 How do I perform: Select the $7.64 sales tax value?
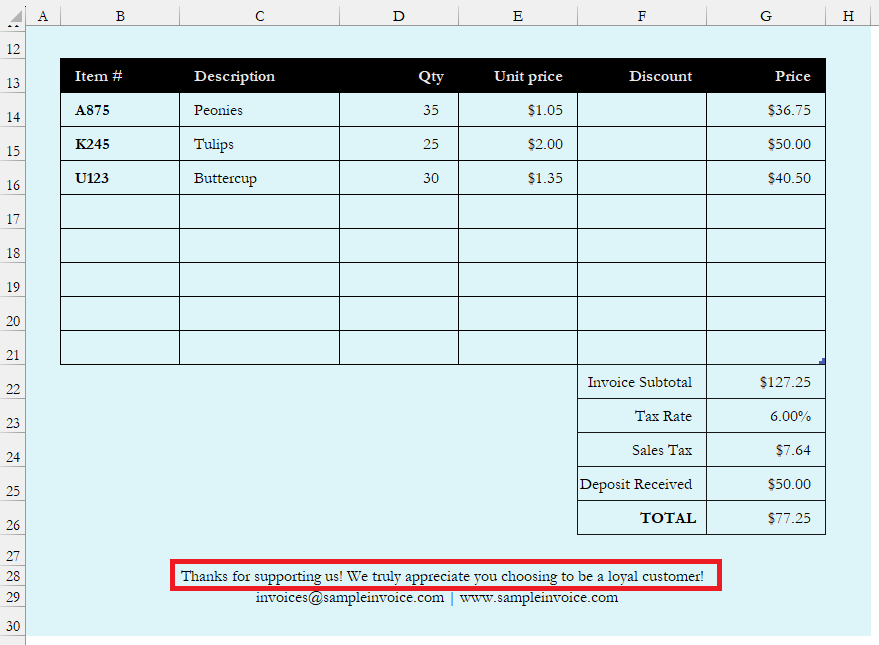coord(766,450)
